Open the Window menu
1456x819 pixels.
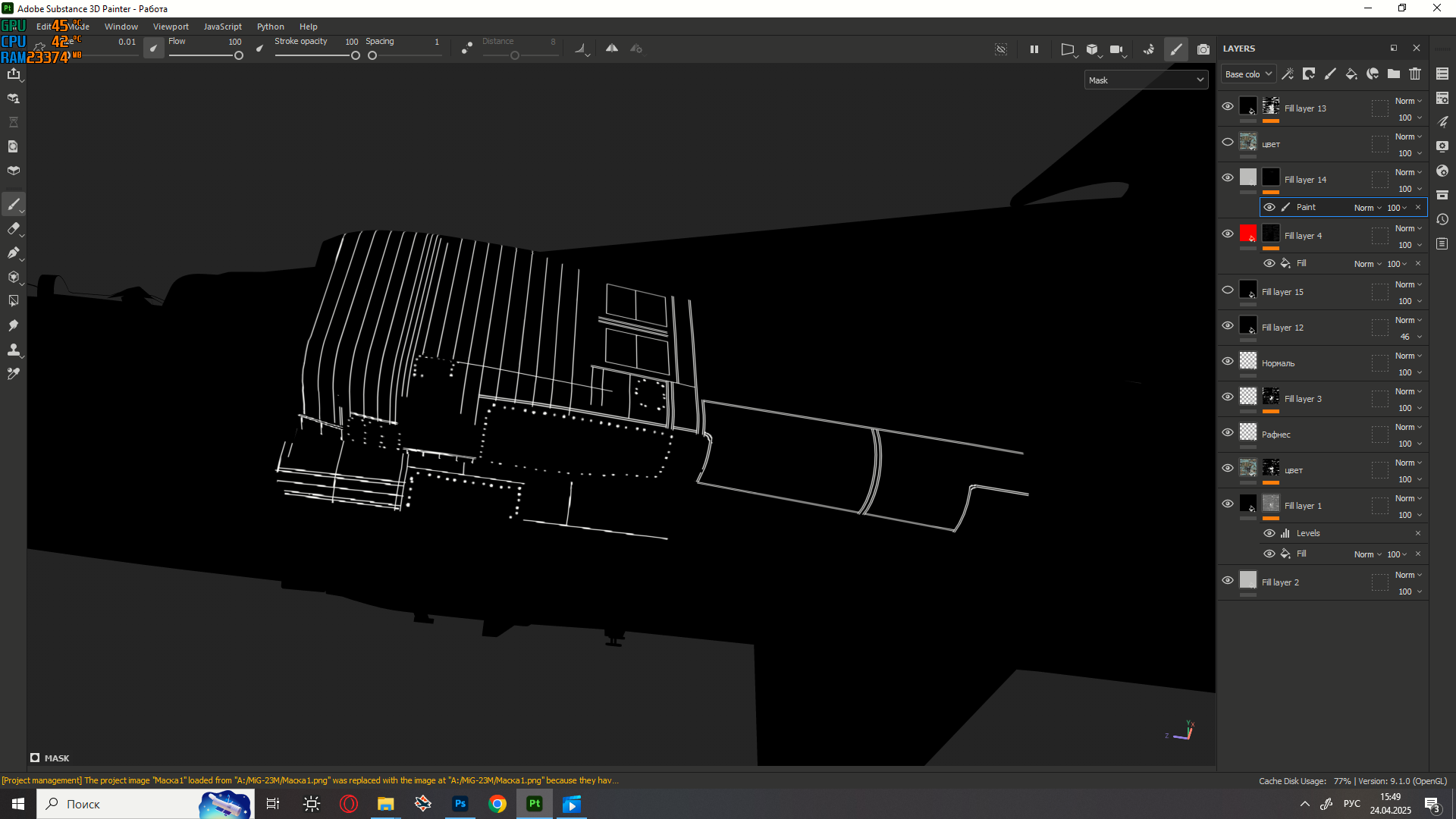click(x=121, y=27)
